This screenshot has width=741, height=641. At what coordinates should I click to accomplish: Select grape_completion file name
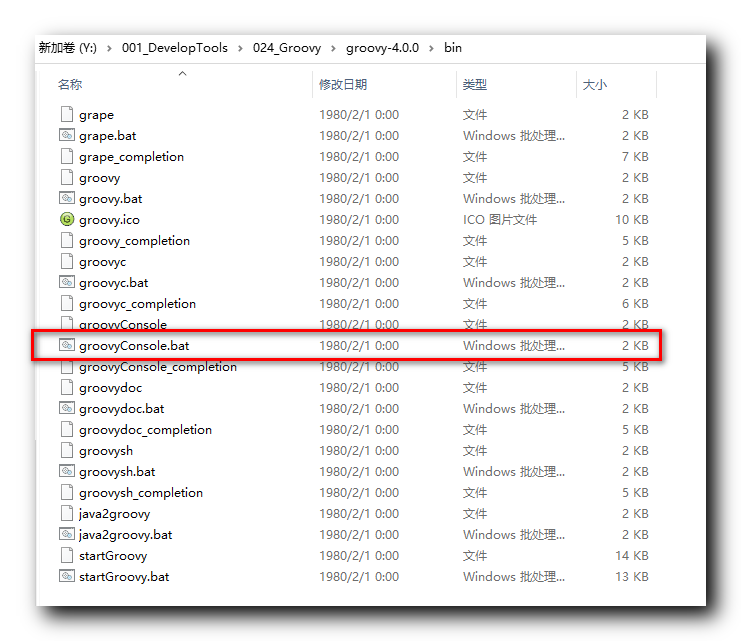pyautogui.click(x=131, y=157)
